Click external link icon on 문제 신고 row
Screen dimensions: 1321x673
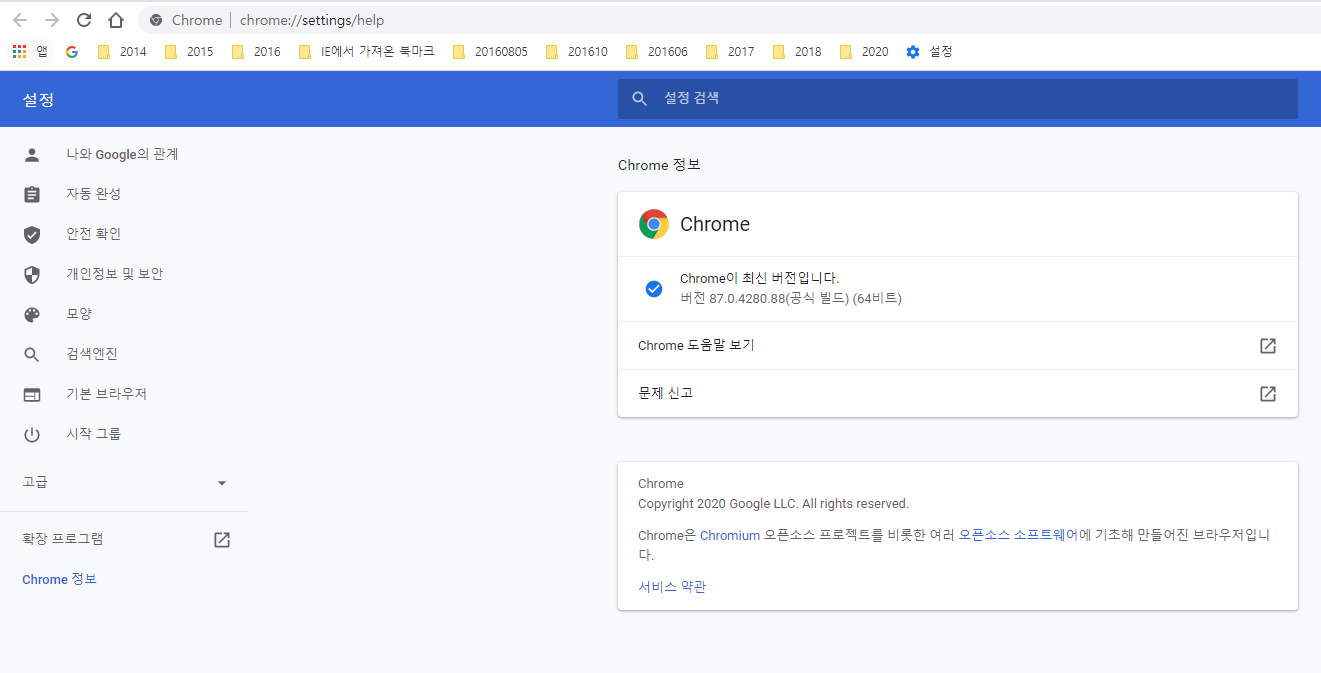pos(1268,394)
